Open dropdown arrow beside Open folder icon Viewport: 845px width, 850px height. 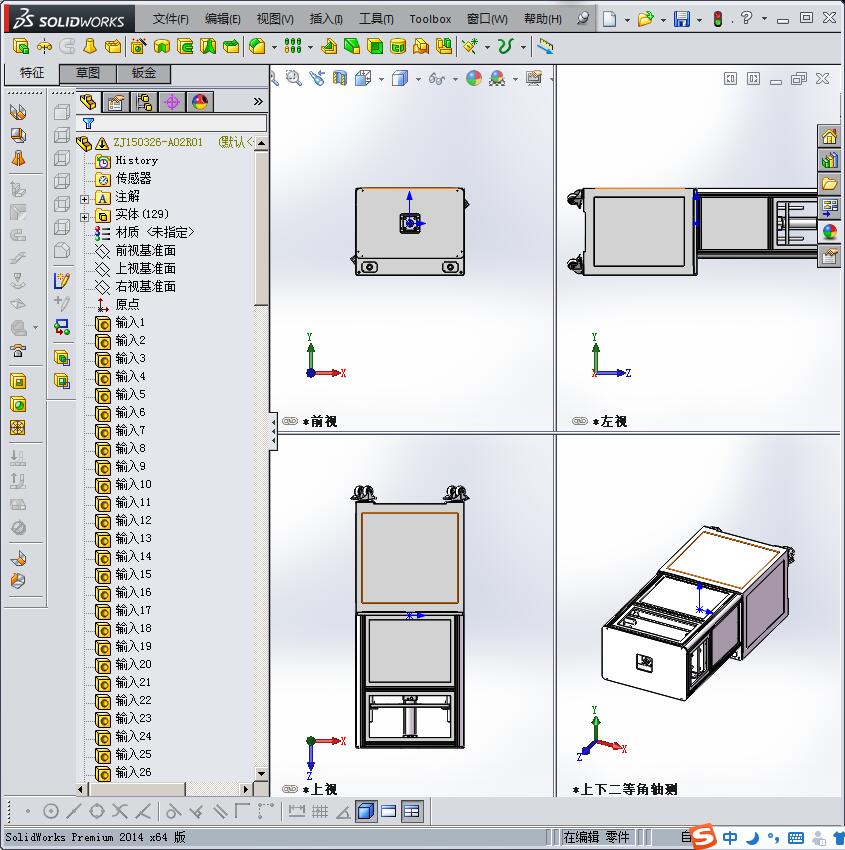point(663,20)
